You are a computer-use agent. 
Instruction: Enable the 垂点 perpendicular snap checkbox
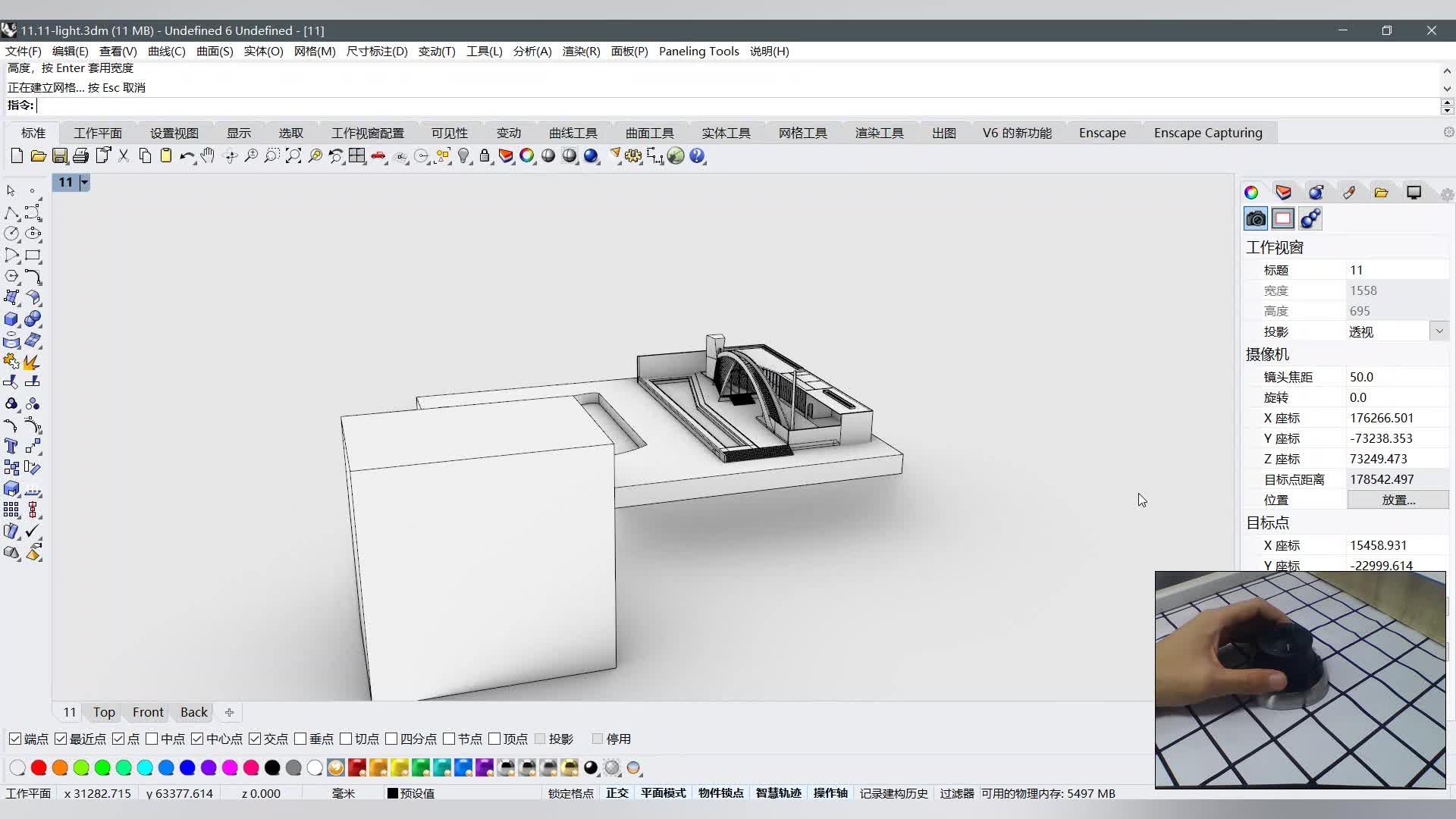pos(300,739)
